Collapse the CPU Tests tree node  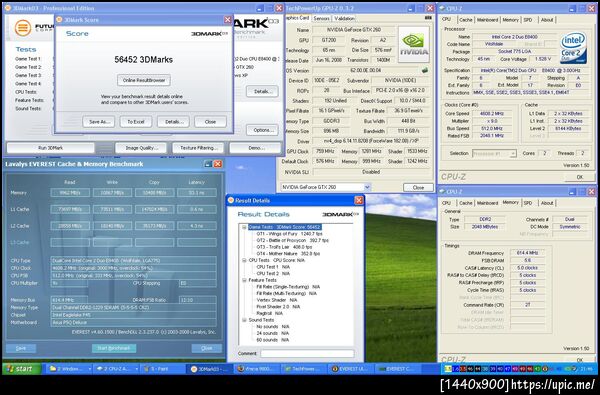coord(244,260)
